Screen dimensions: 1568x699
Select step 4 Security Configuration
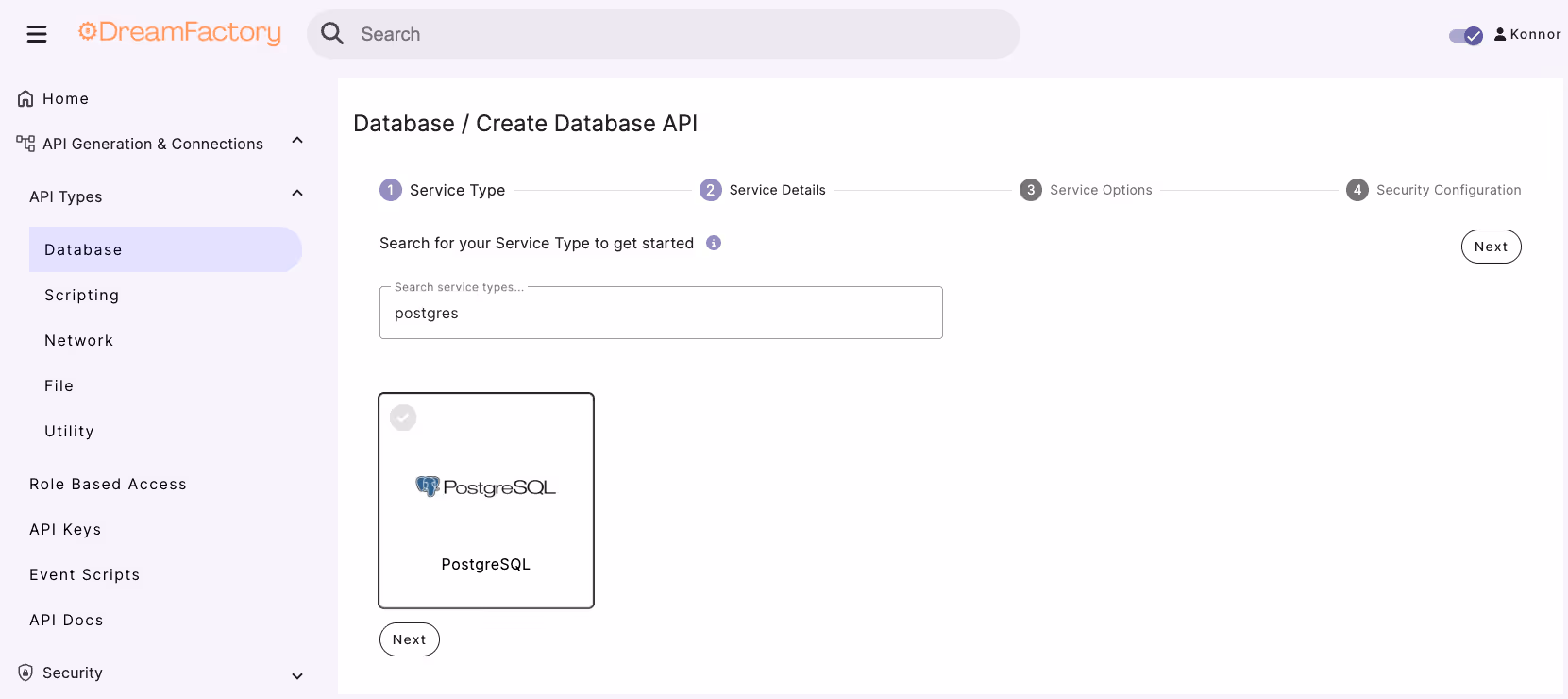(1434, 190)
